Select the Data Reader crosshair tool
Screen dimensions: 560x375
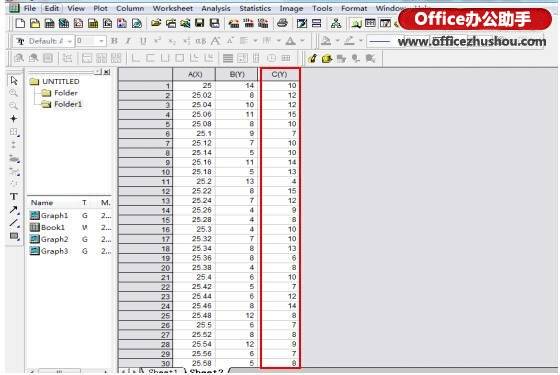(14, 119)
